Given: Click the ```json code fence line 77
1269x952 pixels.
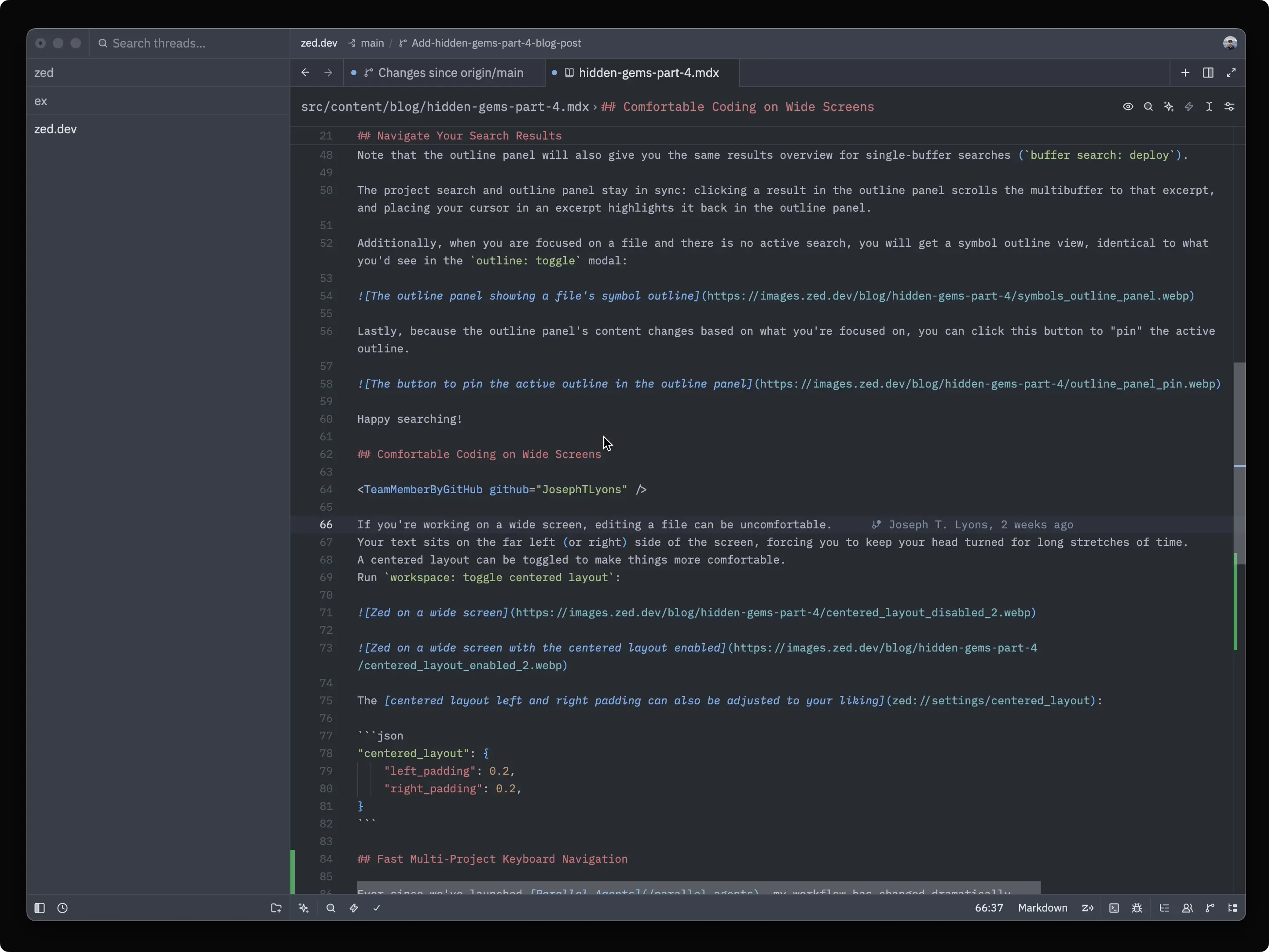Looking at the screenshot, I should [380, 736].
